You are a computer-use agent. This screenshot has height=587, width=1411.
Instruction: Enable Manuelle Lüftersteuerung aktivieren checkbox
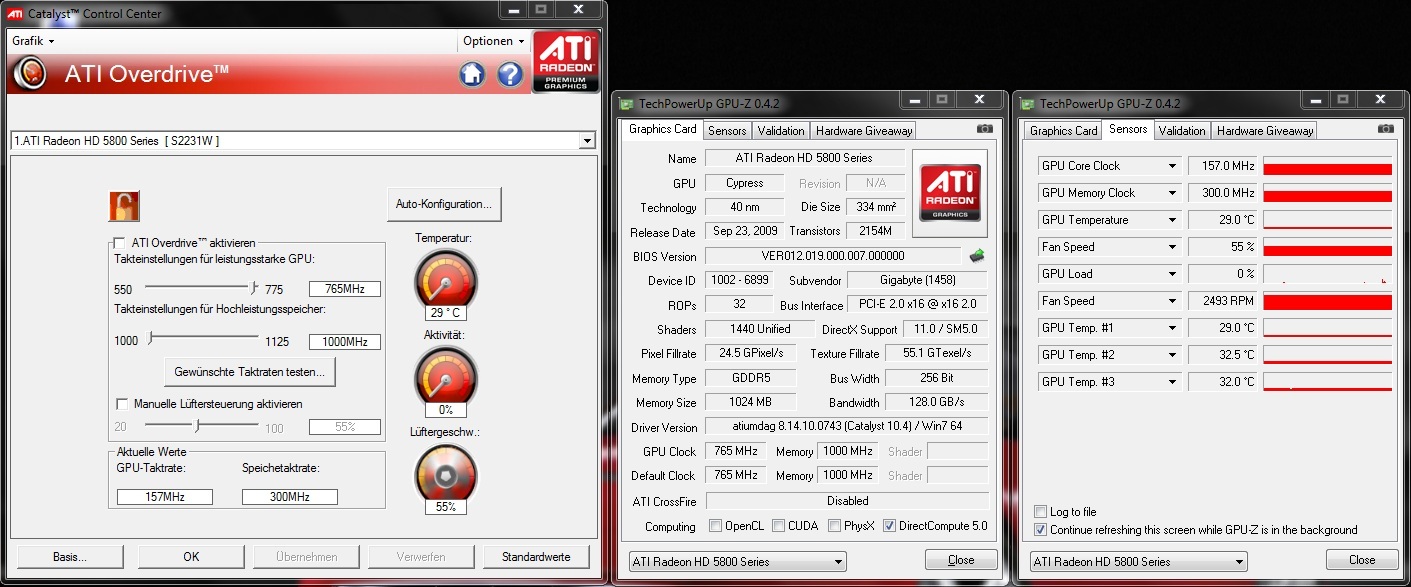123,404
